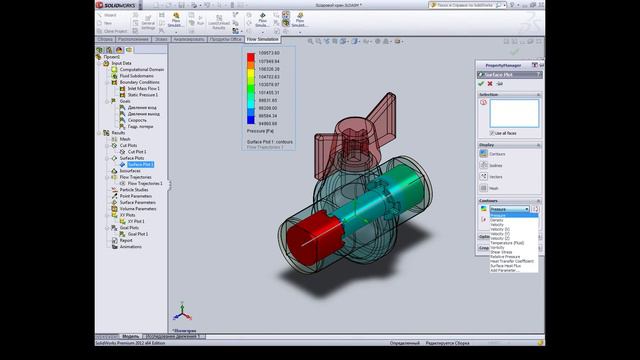Select Flow Trajectories 1 in the tree
Screen dimensions: 640x360
click(145, 183)
